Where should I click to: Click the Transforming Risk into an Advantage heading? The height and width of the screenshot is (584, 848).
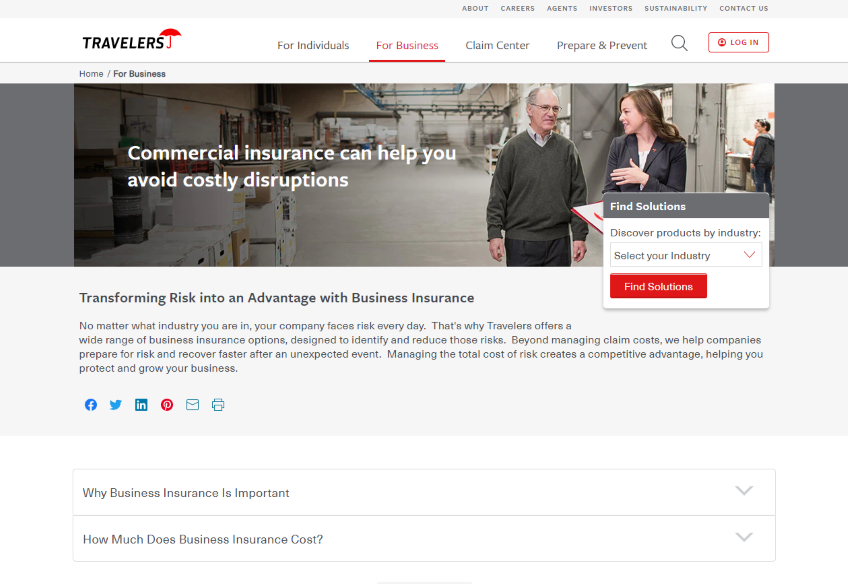click(277, 298)
